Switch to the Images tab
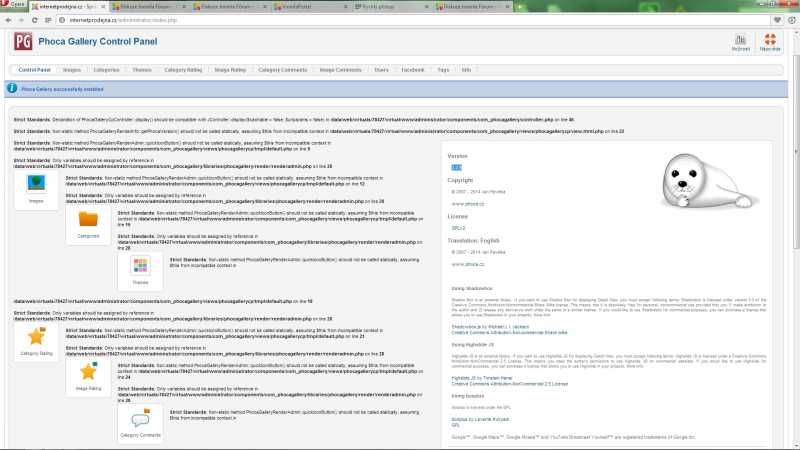This screenshot has width=800, height=450. (71, 70)
